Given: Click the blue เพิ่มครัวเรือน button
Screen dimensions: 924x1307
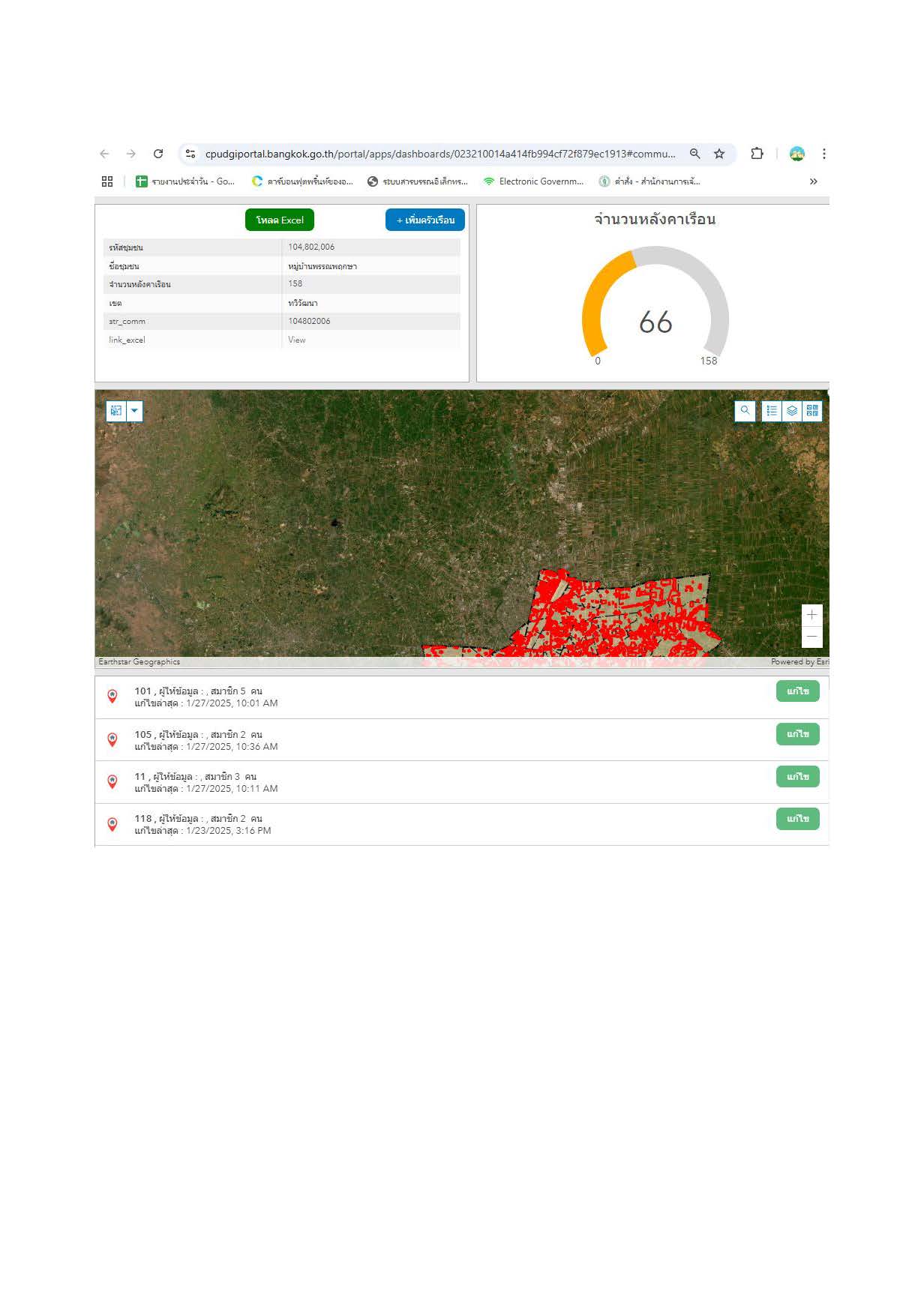Looking at the screenshot, I should 425,220.
